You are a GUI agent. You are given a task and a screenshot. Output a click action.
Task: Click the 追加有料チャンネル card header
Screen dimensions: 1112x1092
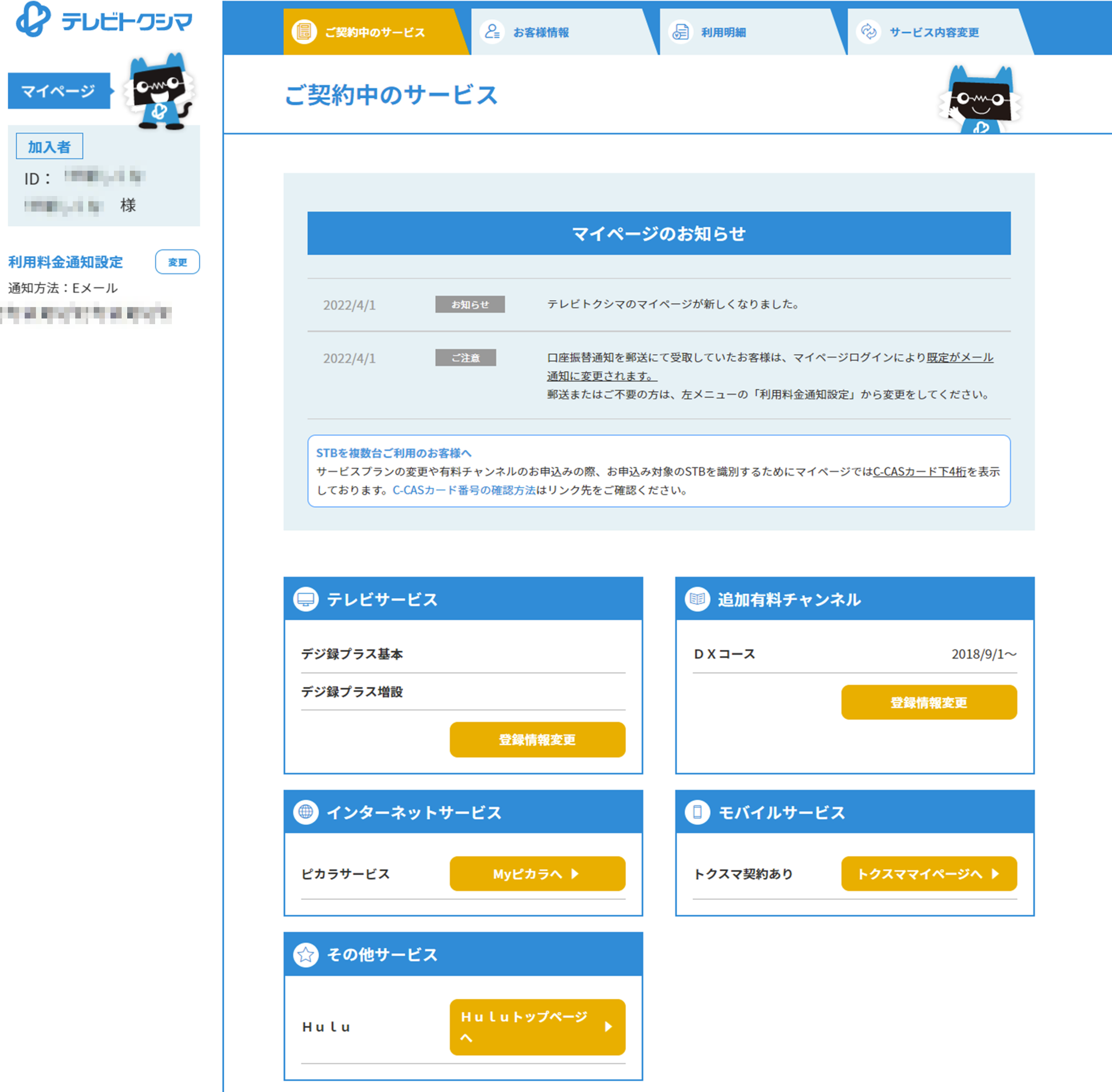[x=855, y=599]
